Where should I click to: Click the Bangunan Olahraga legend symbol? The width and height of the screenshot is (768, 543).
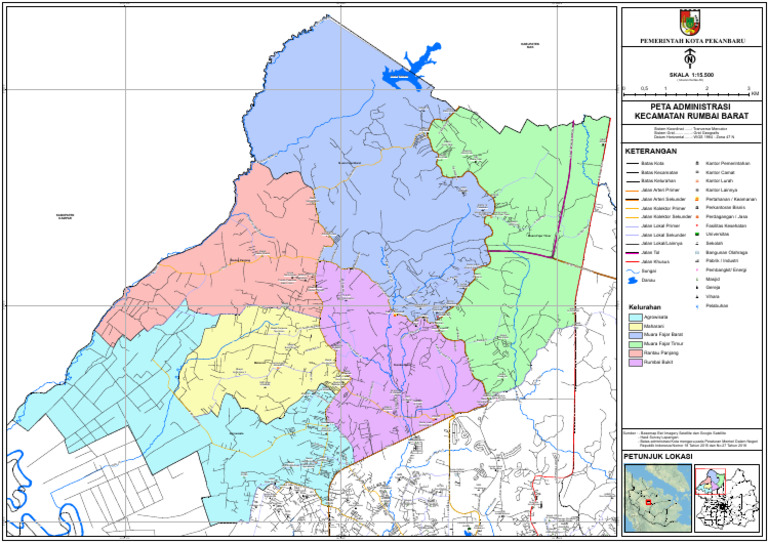(x=697, y=253)
